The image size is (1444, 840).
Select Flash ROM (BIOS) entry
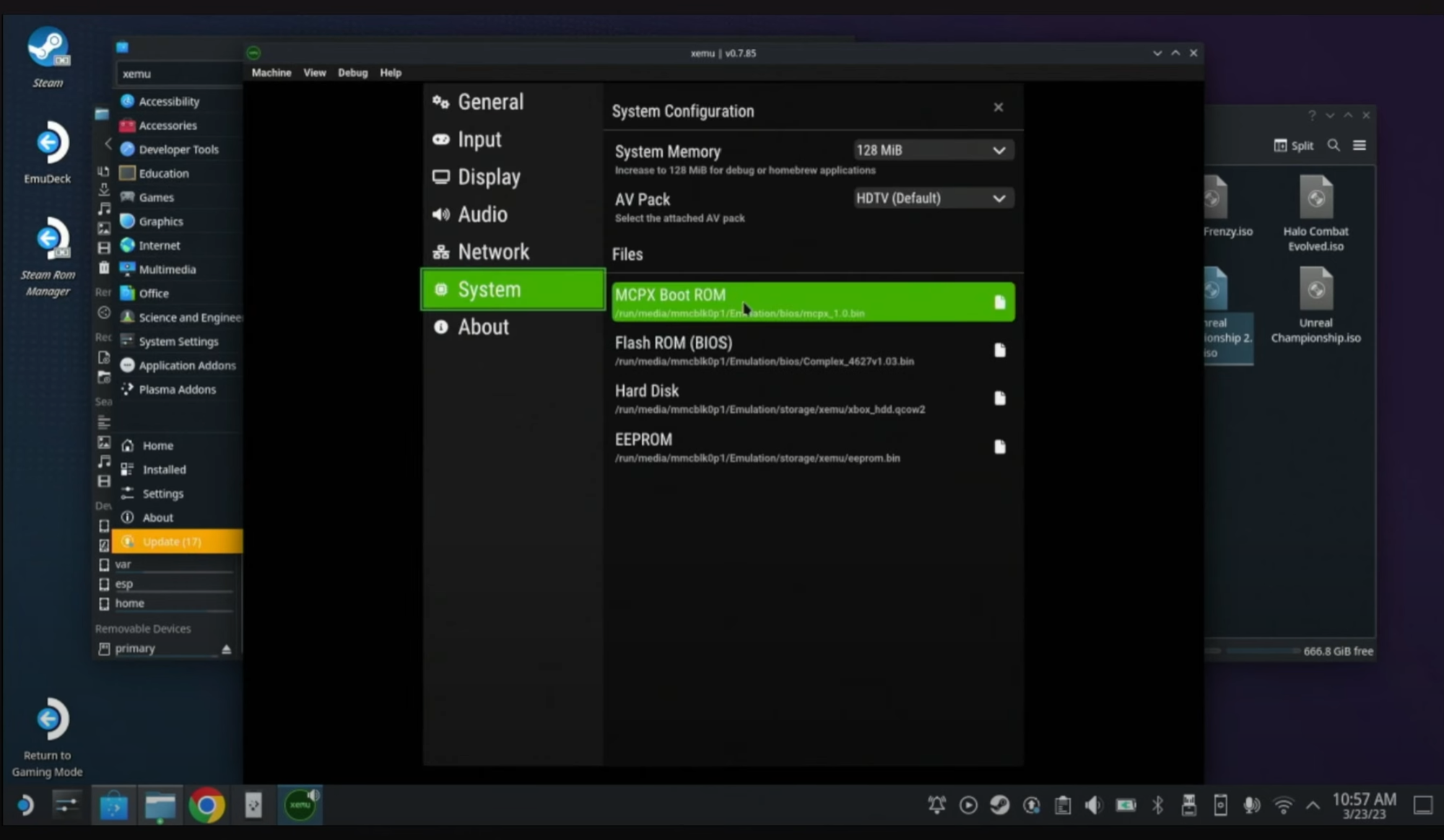pos(813,351)
